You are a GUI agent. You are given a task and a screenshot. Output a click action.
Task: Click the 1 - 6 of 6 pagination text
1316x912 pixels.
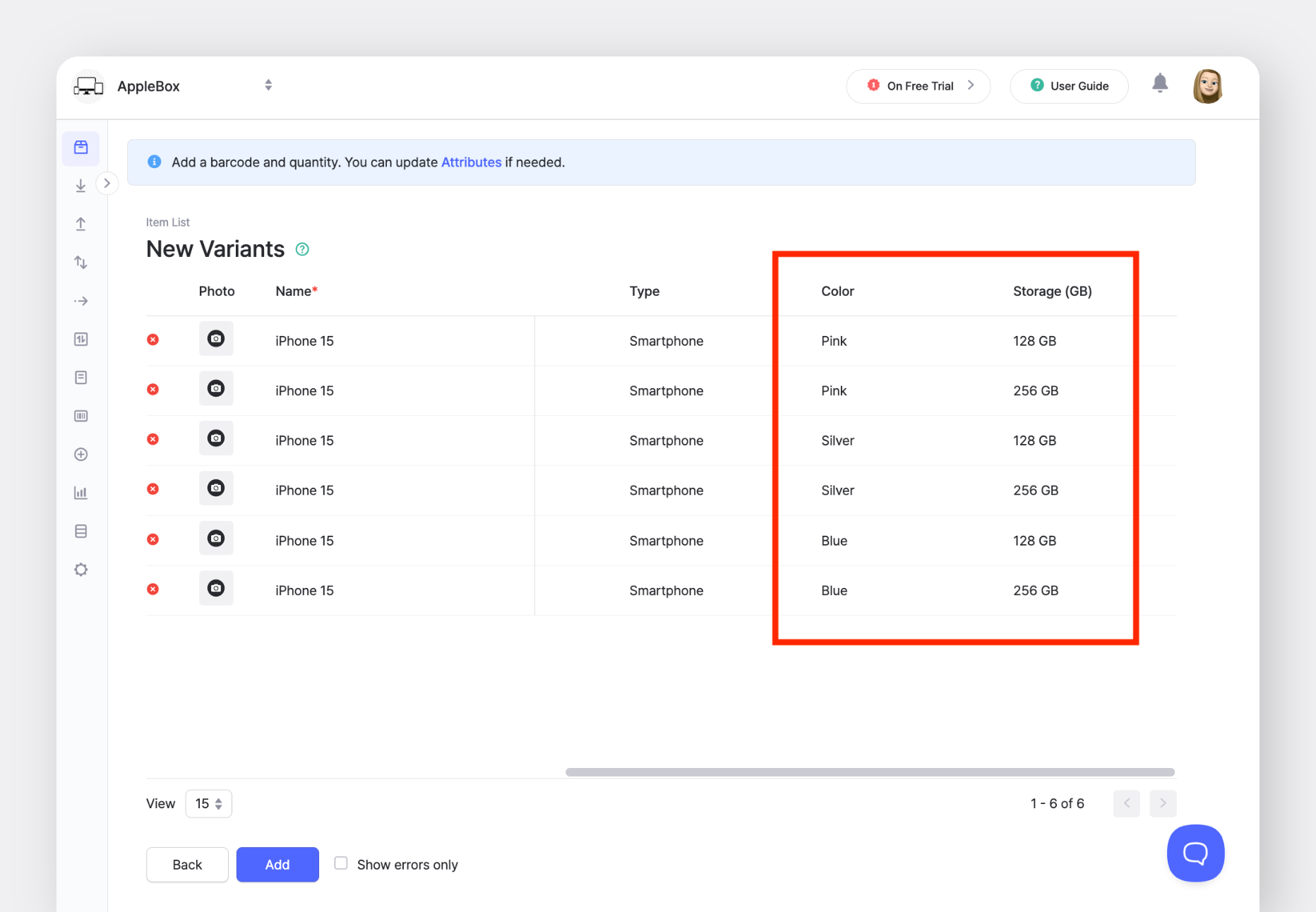point(1058,803)
